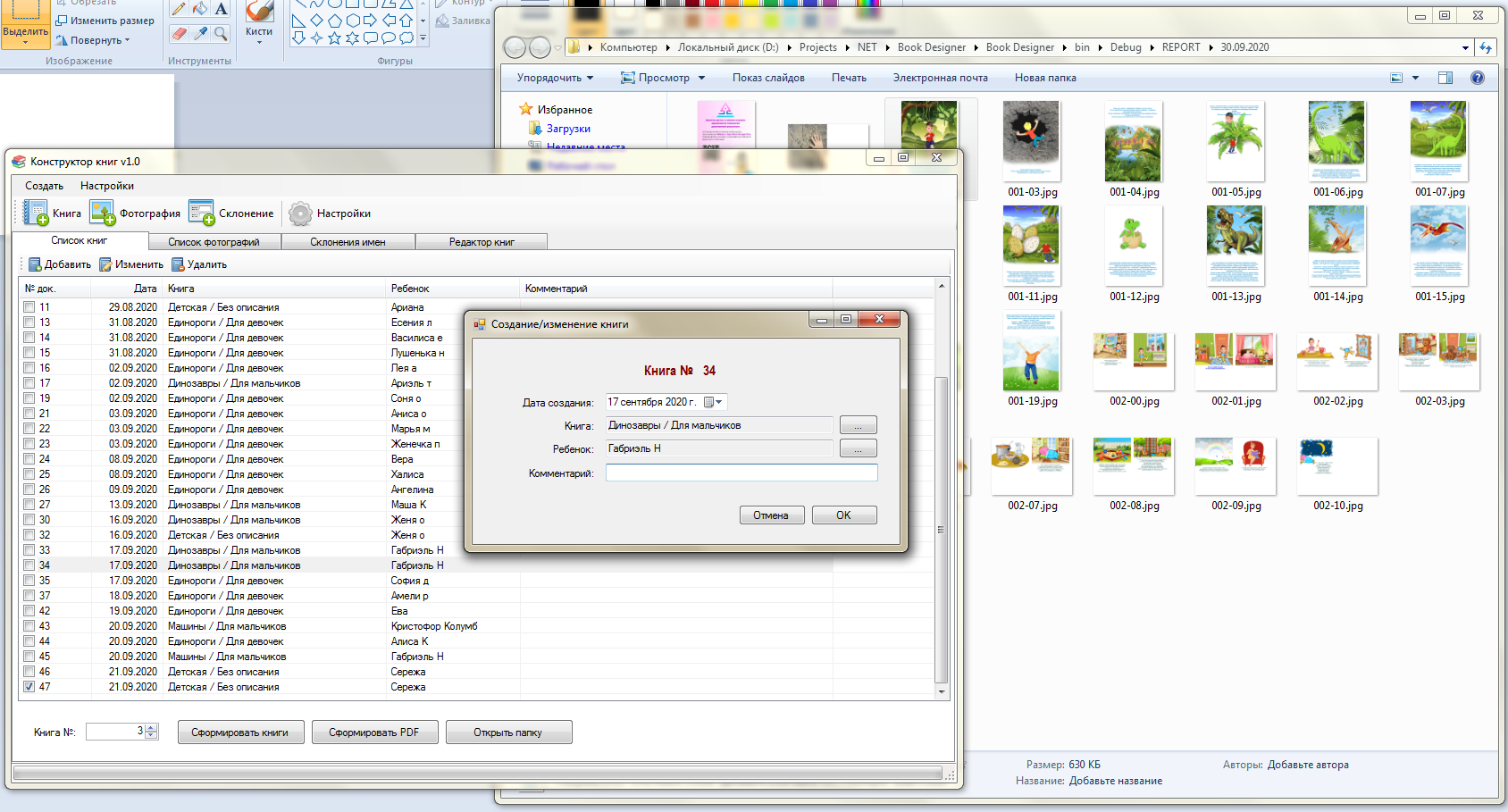Click the Сформировать PDF button
This screenshot has height=812, width=1508.
tap(374, 732)
